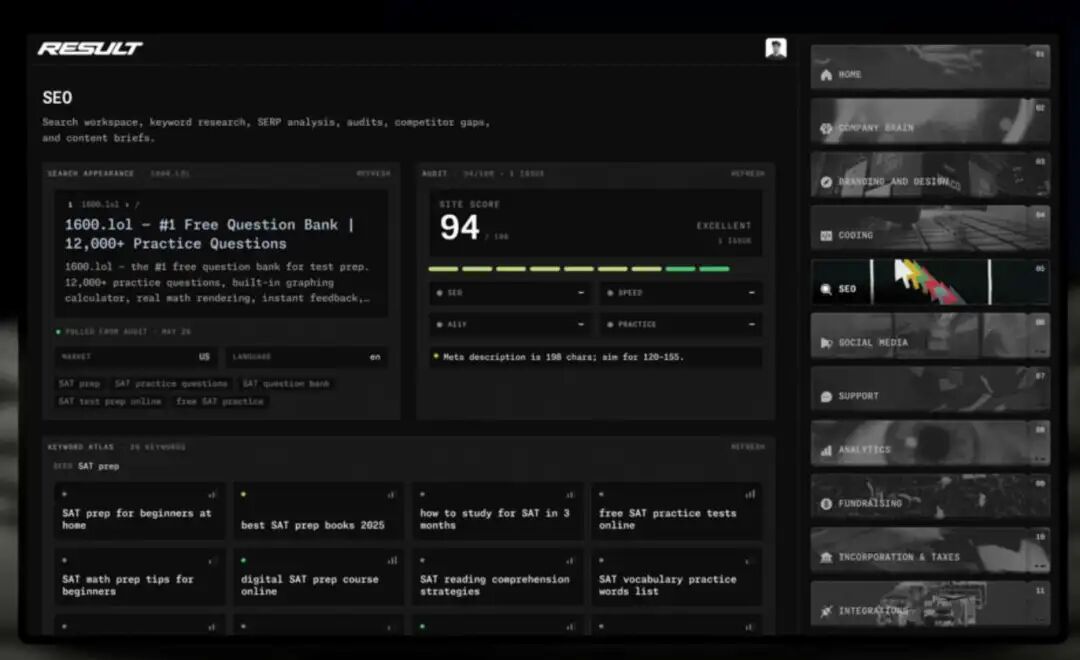
Task: Expand the Speed audit category row
Action: [x=681, y=293]
